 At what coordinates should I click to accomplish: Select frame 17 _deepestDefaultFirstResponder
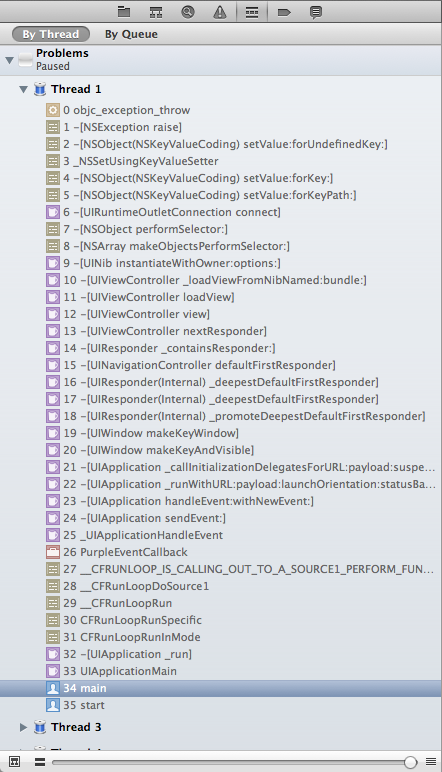[221, 399]
